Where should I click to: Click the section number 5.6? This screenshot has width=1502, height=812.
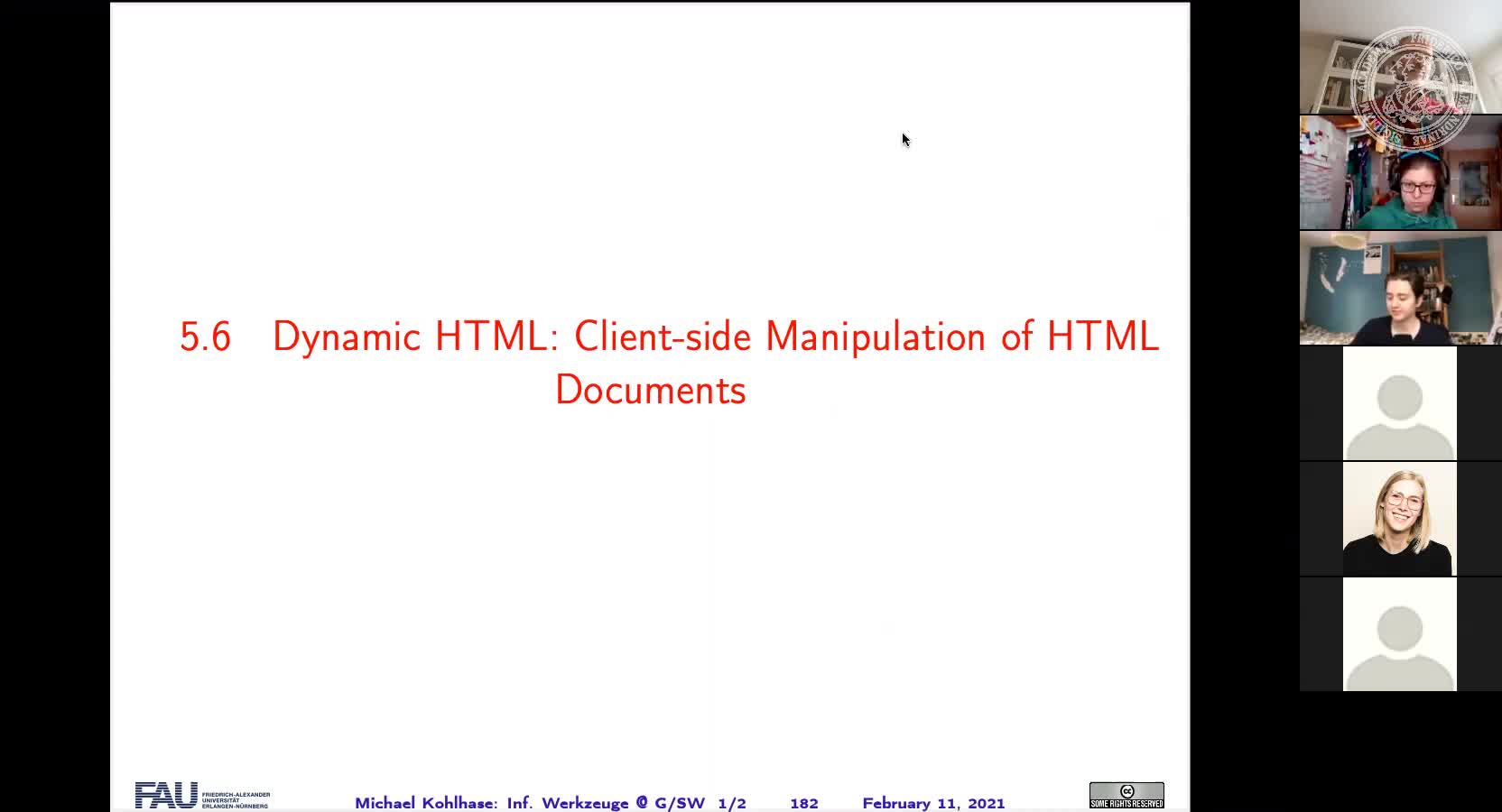coord(205,337)
